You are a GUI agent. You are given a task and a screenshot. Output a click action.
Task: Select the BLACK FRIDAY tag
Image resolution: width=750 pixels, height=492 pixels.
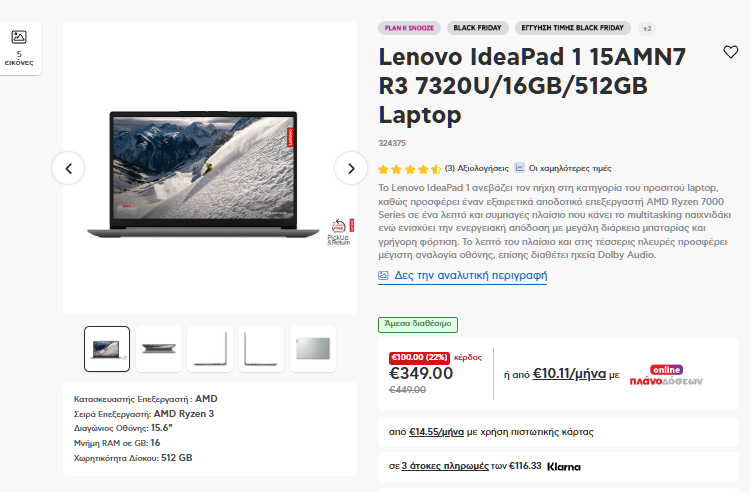477,28
